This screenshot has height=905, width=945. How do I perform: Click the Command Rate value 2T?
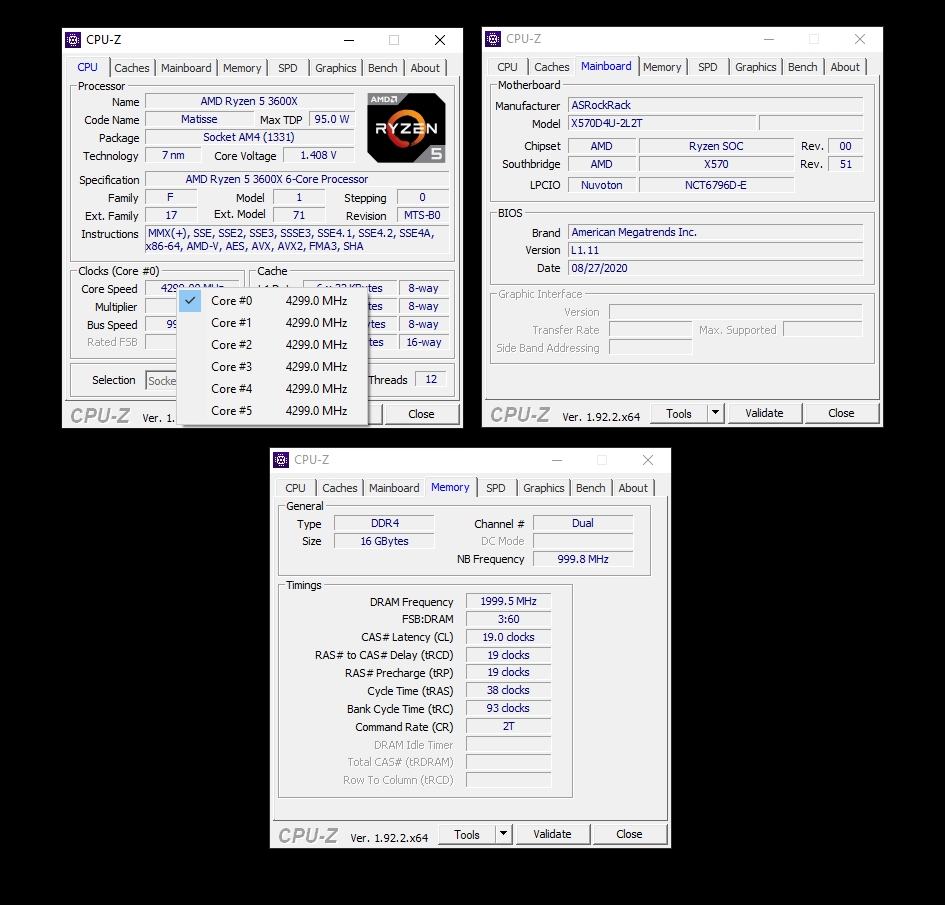click(509, 727)
